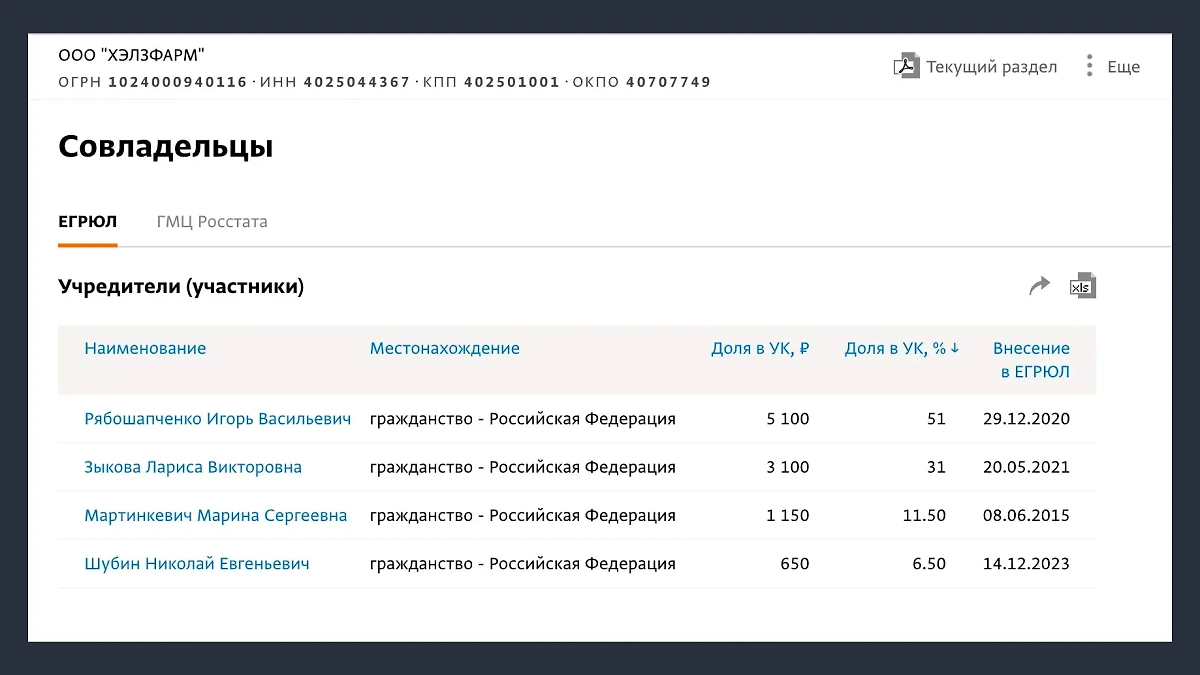Open the Еще menu
This screenshot has width=1200, height=675.
click(x=1122, y=66)
